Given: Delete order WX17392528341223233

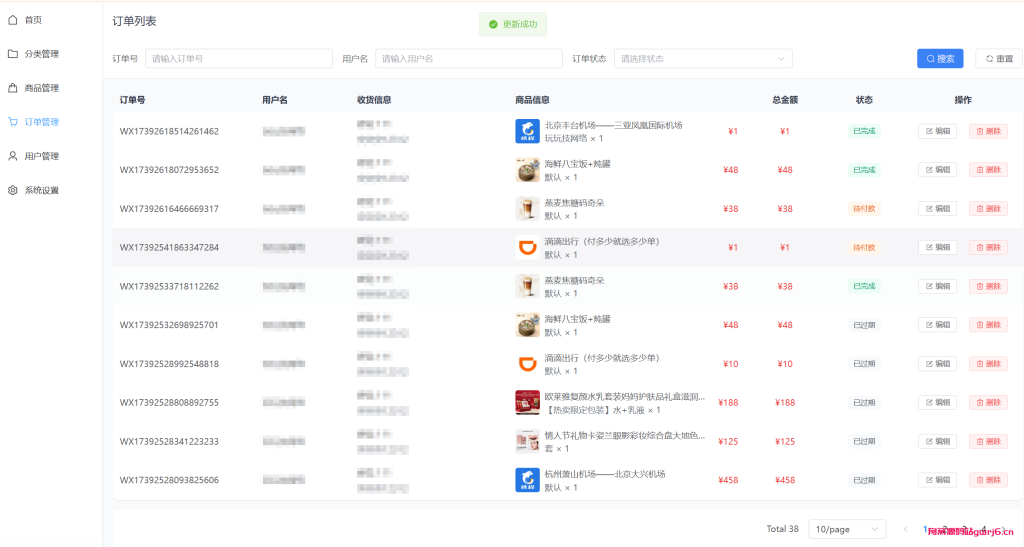Looking at the screenshot, I should pos(988,441).
